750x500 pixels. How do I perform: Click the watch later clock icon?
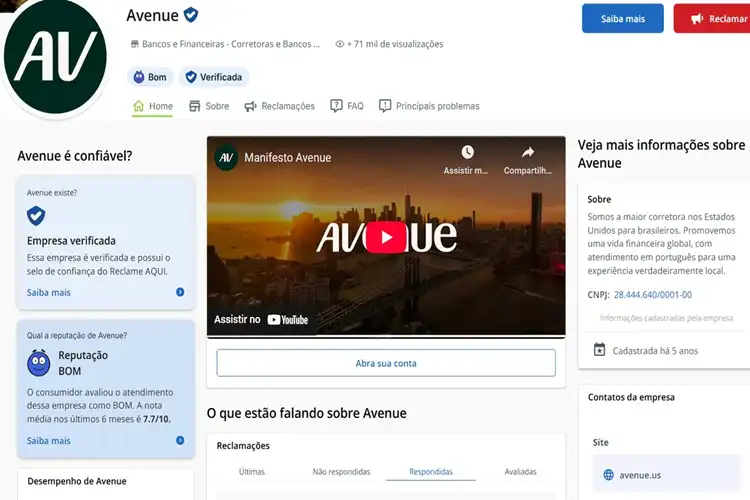pos(467,152)
